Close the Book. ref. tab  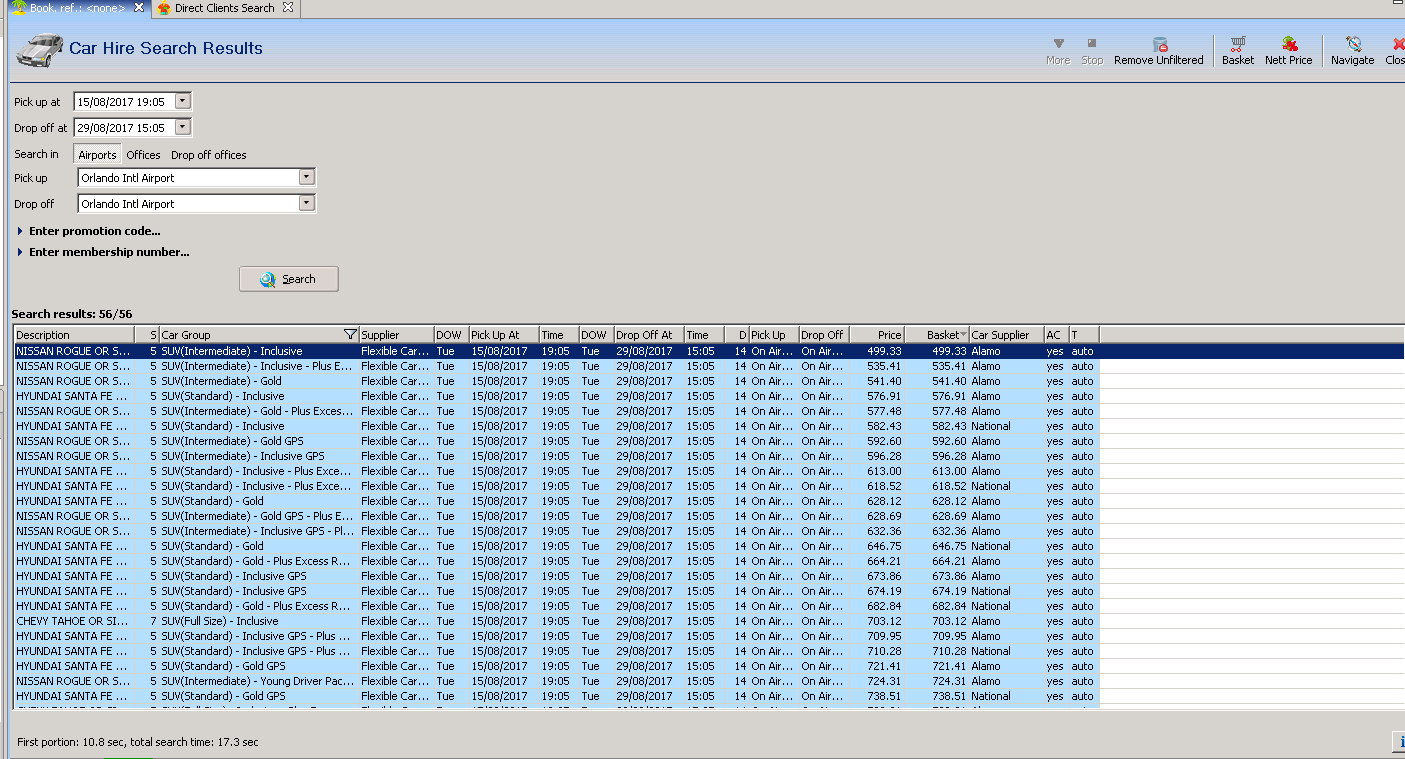pyautogui.click(x=139, y=8)
